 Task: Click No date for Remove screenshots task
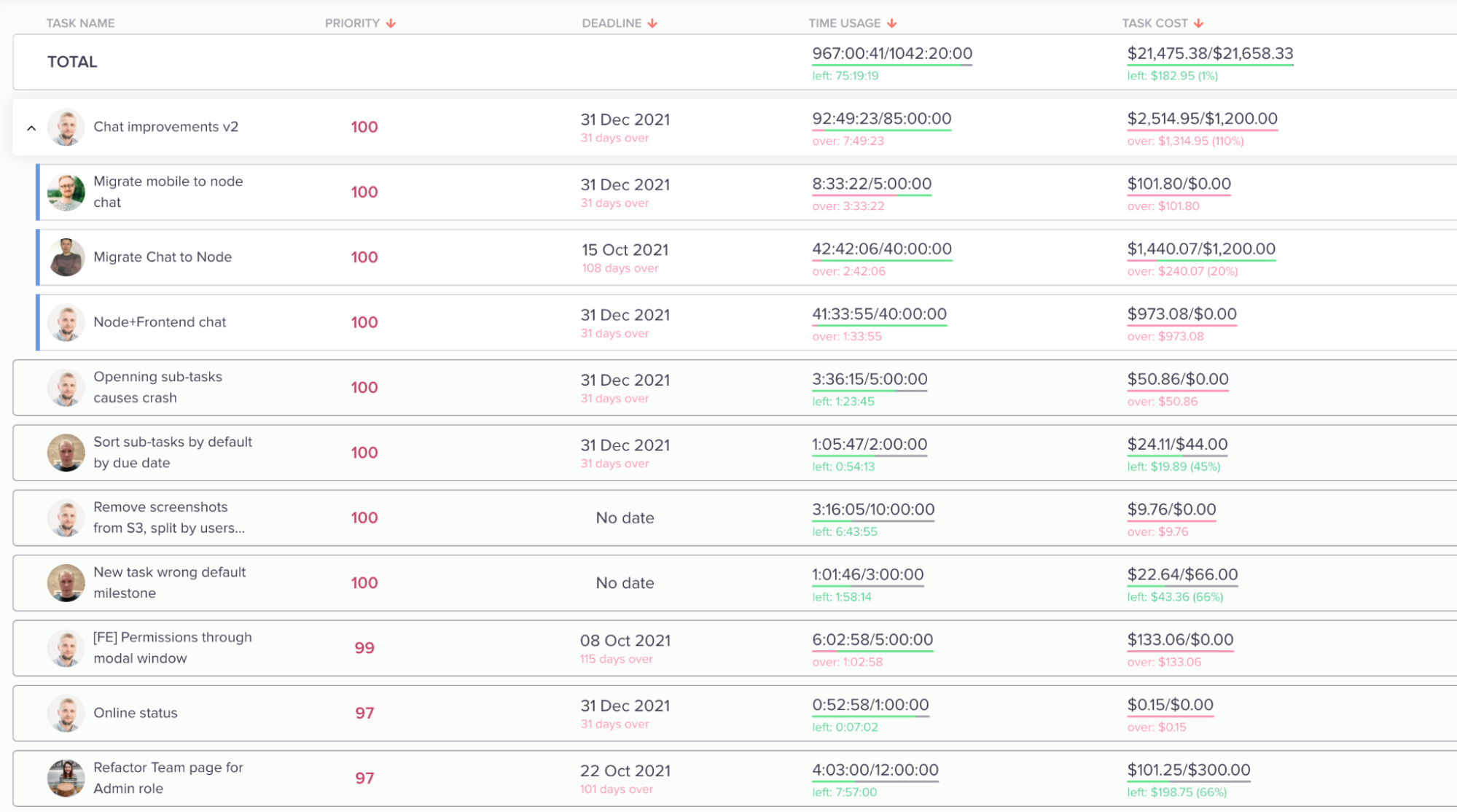pos(625,518)
